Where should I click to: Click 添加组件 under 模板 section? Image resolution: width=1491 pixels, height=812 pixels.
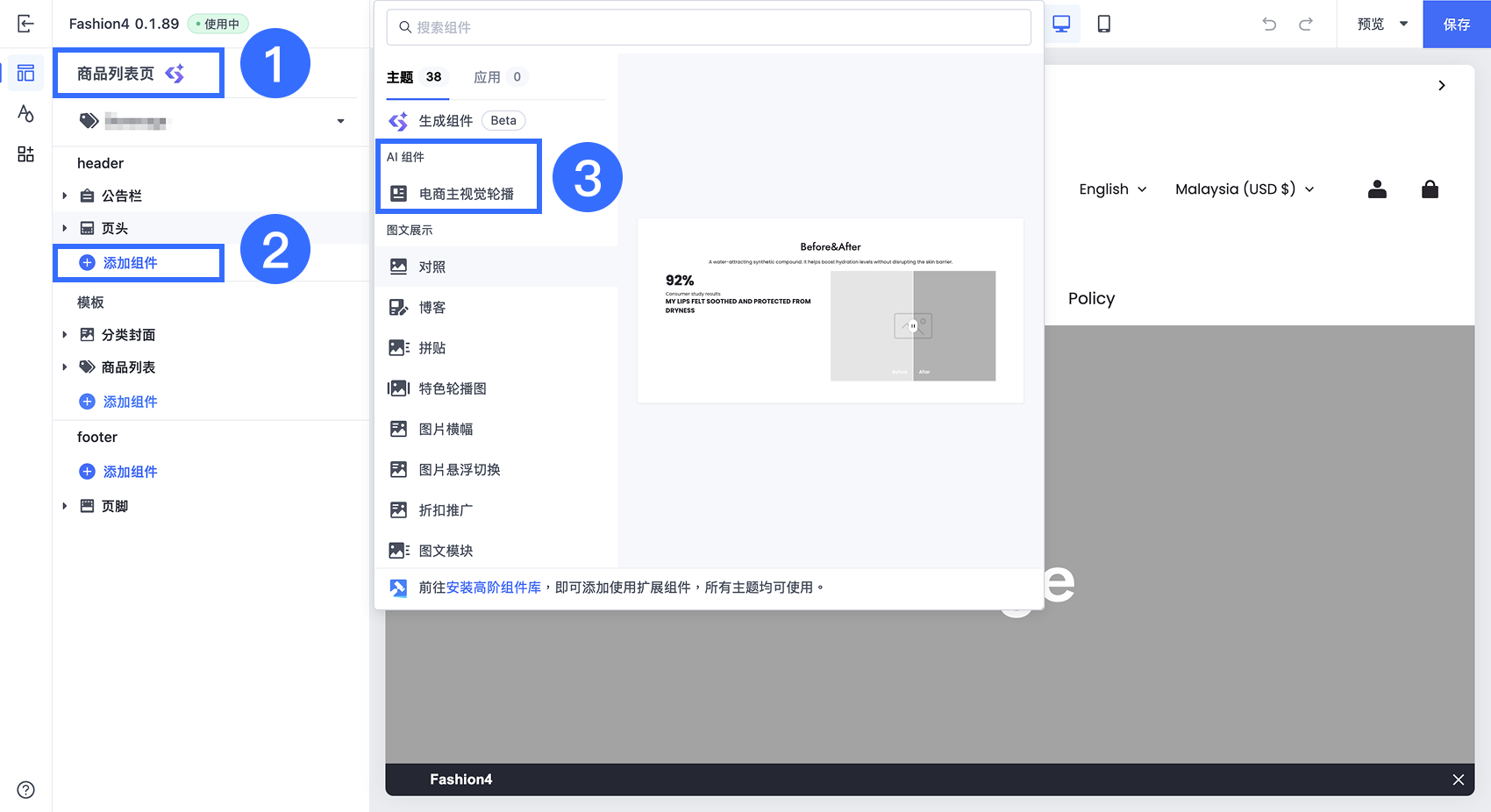pyautogui.click(x=119, y=402)
